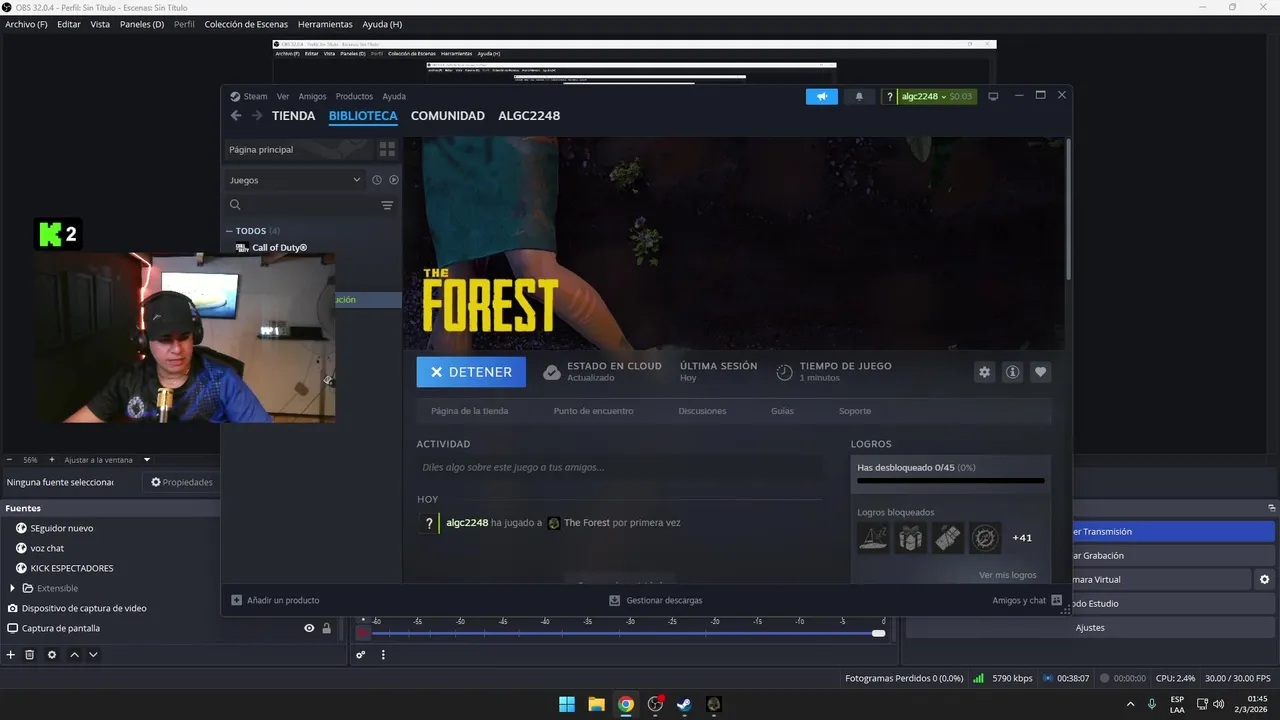Click the Amigos y chat icon
The image size is (1280, 720).
[x=1057, y=600]
